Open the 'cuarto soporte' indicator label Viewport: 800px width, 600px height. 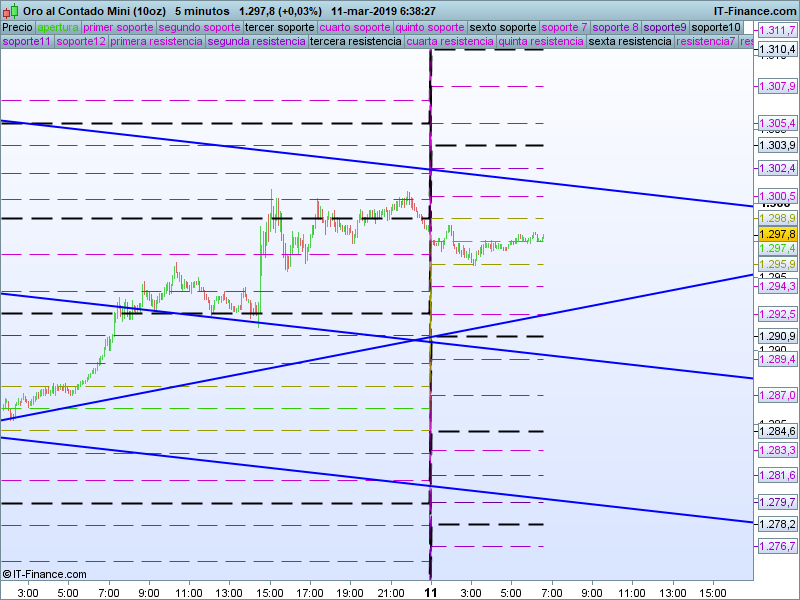355,27
